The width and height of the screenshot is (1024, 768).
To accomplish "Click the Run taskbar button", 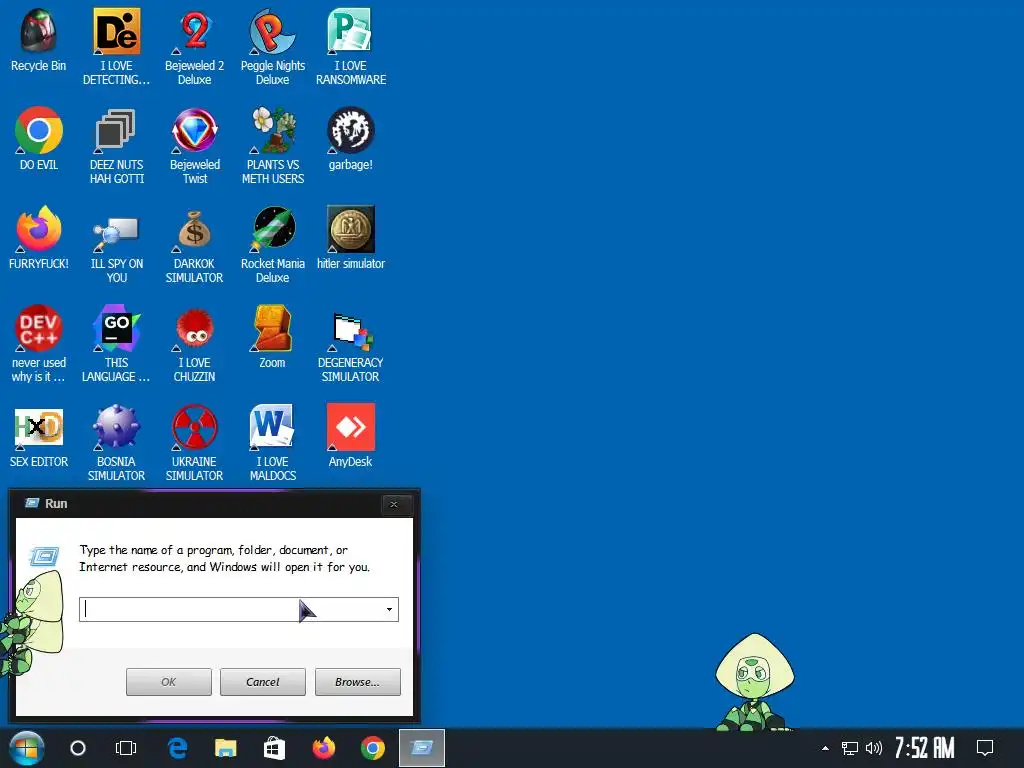I will 422,748.
